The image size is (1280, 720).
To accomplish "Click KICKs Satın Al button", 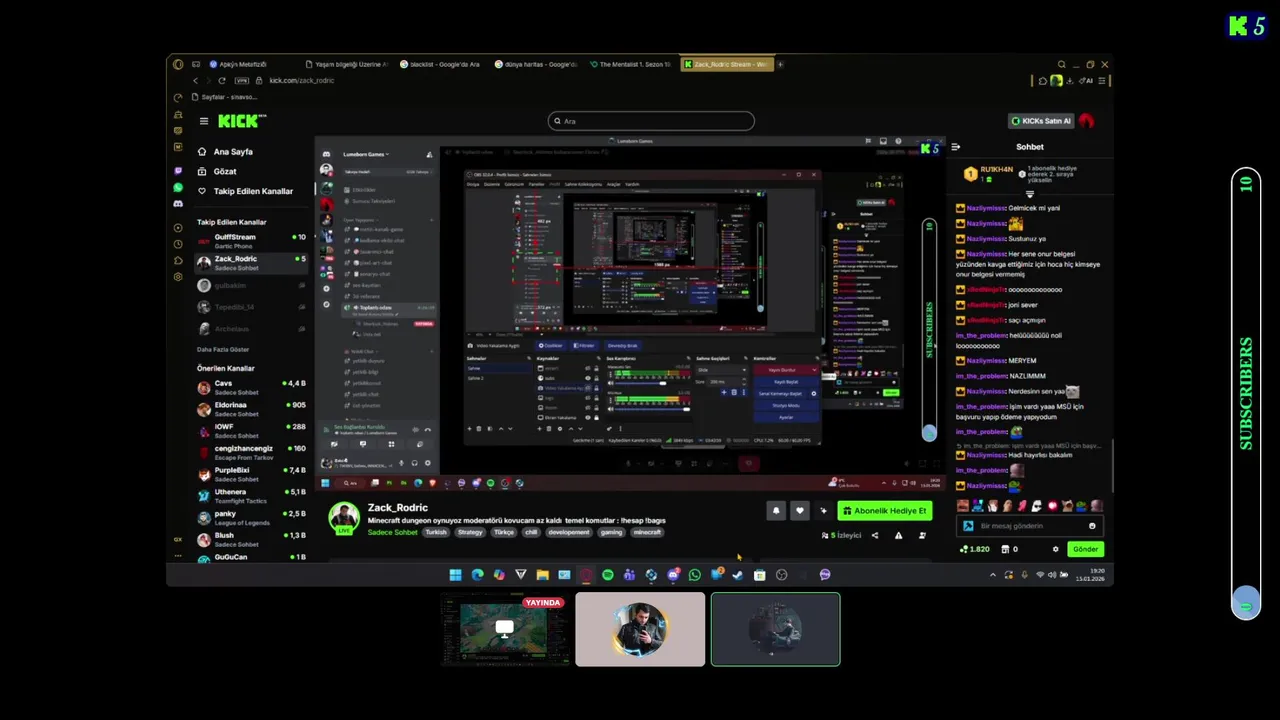I will click(x=1041, y=121).
